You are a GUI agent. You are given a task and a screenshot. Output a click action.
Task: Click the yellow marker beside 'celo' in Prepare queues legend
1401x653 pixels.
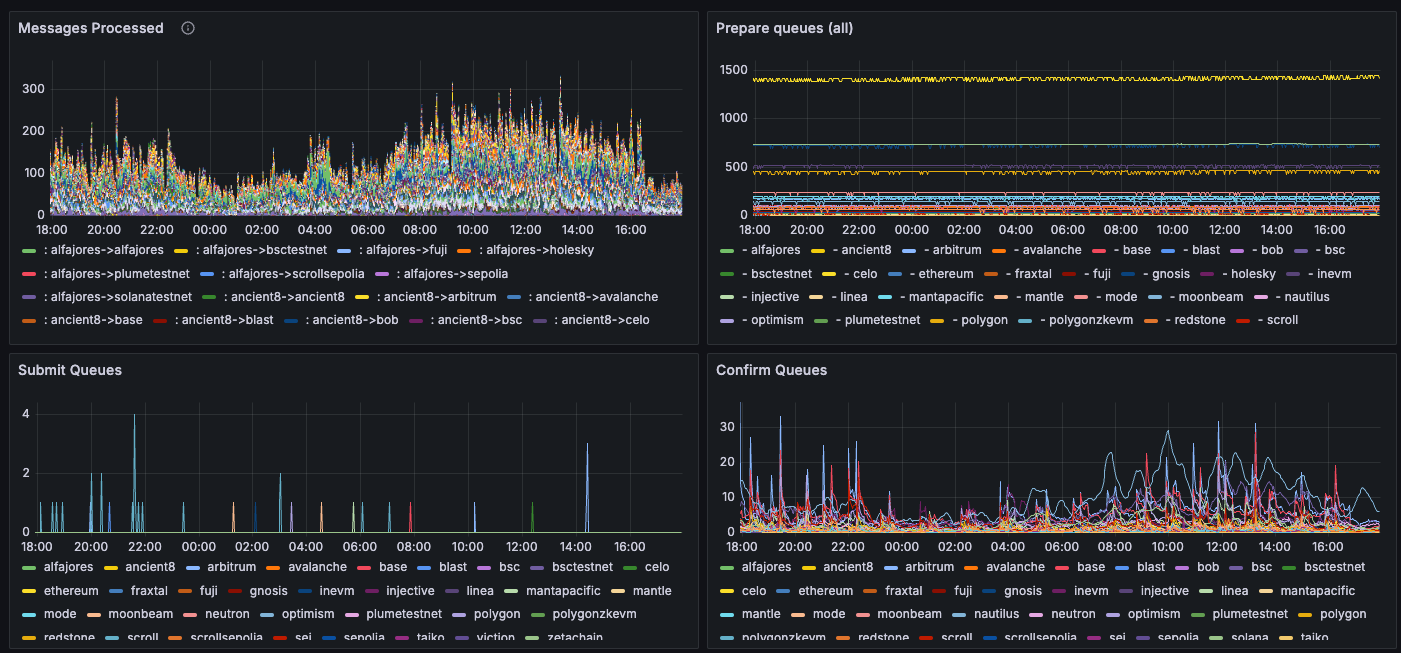click(x=827, y=273)
